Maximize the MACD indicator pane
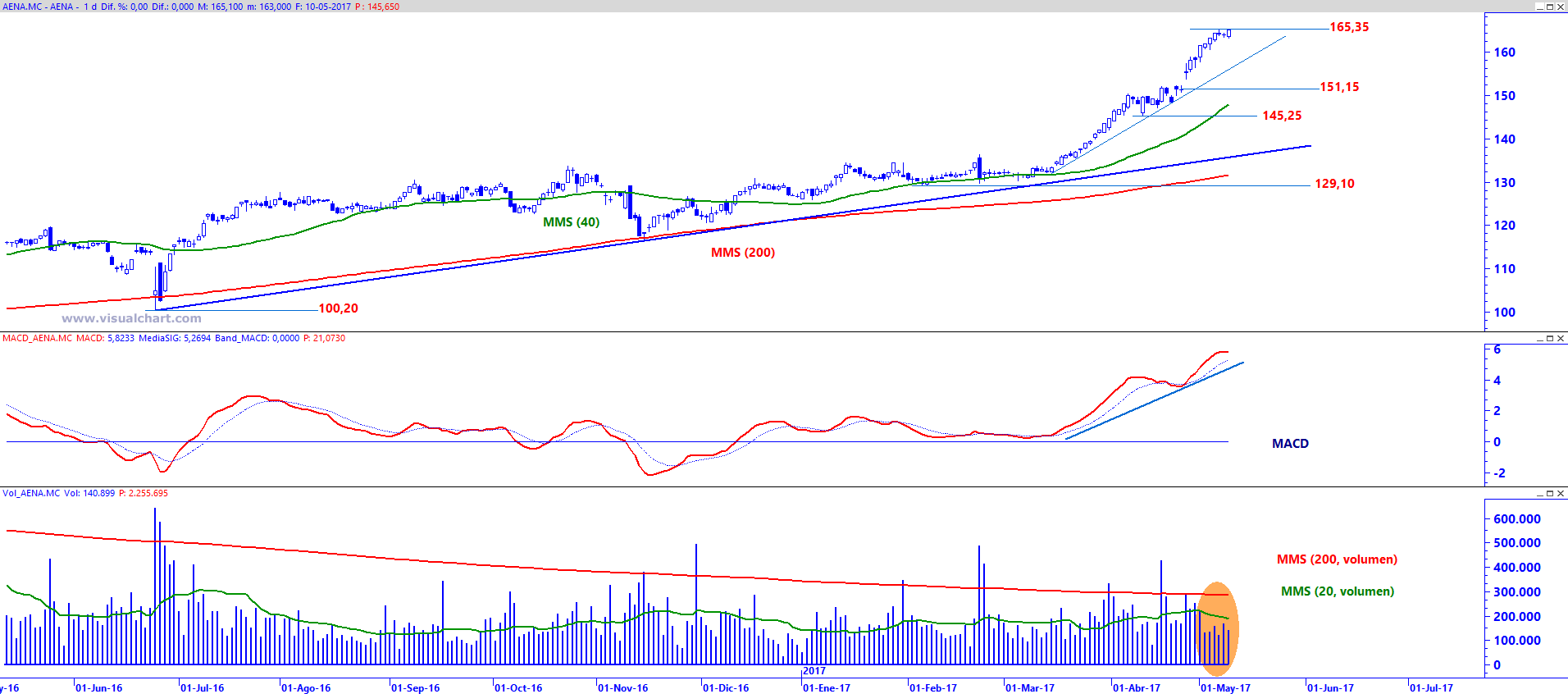1568x694 pixels. pos(1550,338)
